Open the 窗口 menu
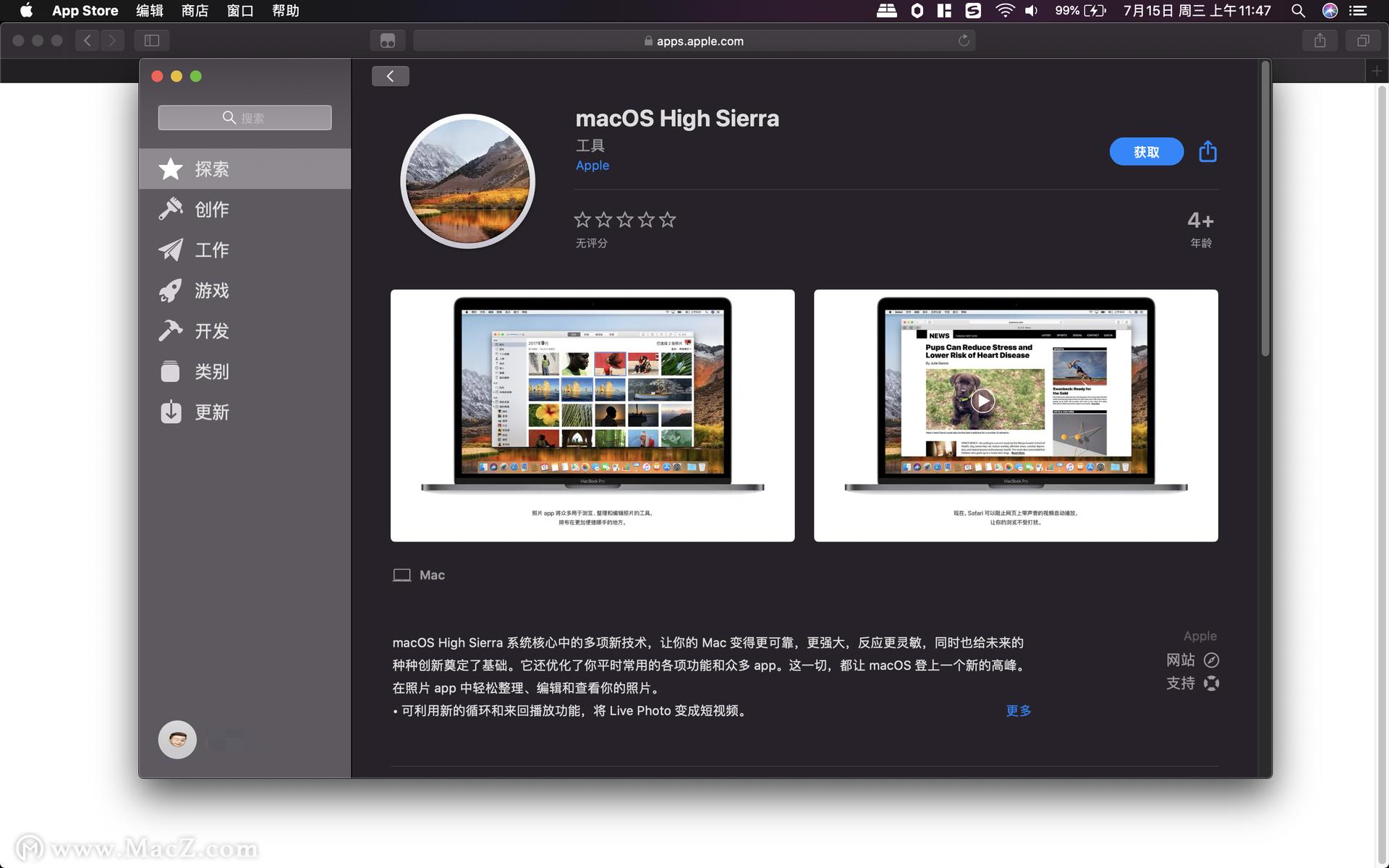Screen dimensions: 1389x868 click(240, 11)
